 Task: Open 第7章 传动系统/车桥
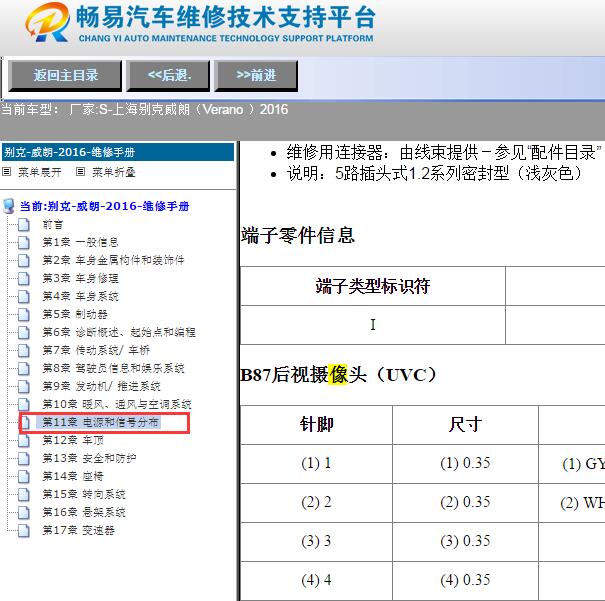(96, 350)
